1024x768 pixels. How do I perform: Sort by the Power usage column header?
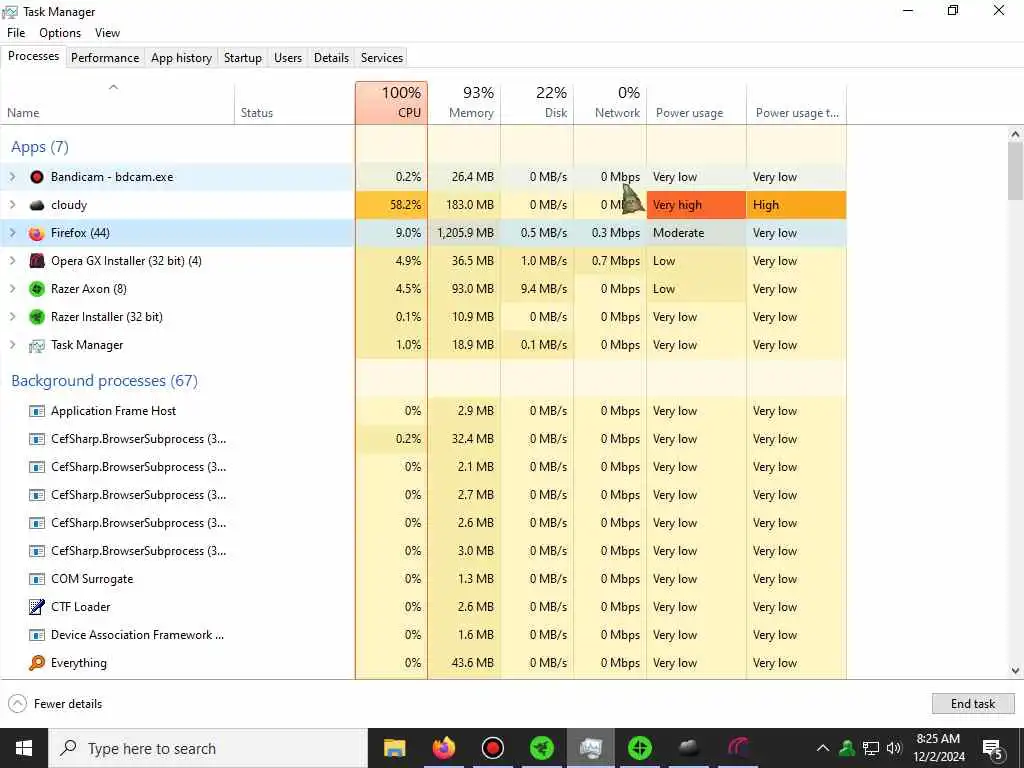[696, 103]
